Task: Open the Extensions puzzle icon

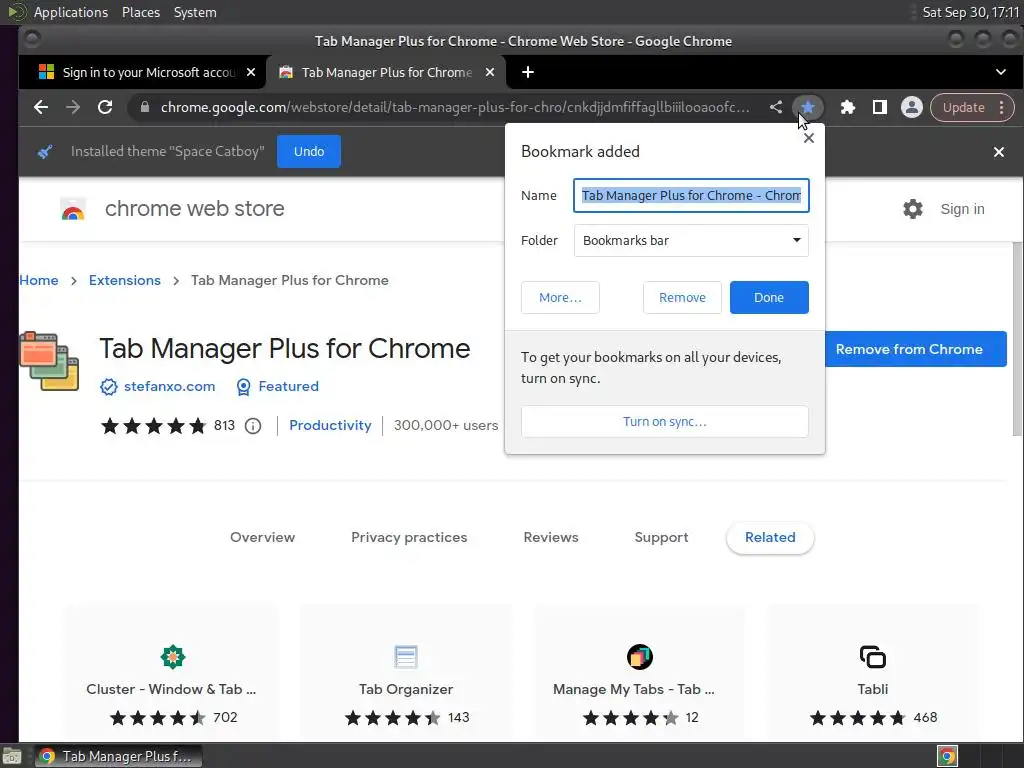Action: (848, 107)
